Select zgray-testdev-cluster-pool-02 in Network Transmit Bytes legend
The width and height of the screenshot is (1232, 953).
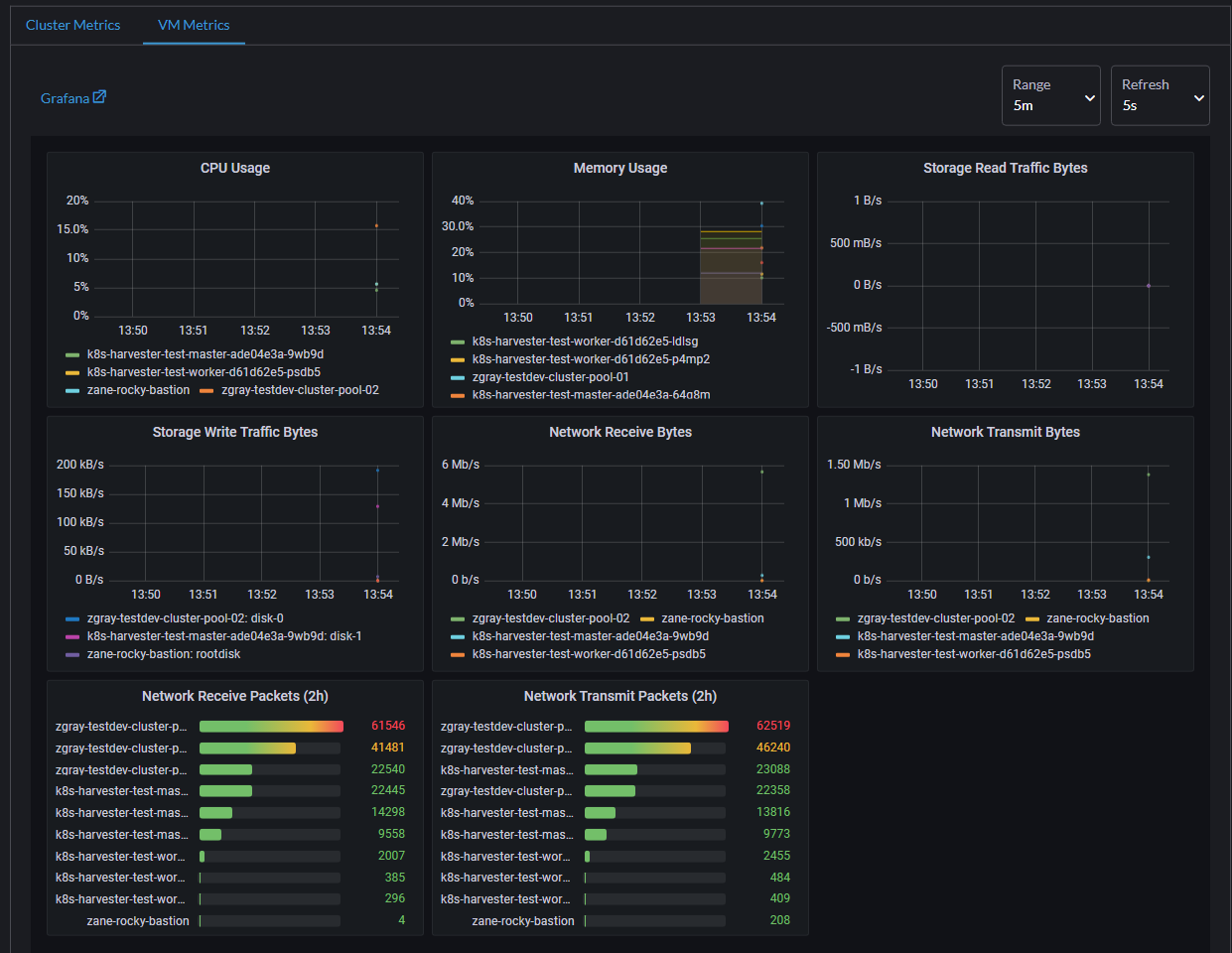click(936, 618)
